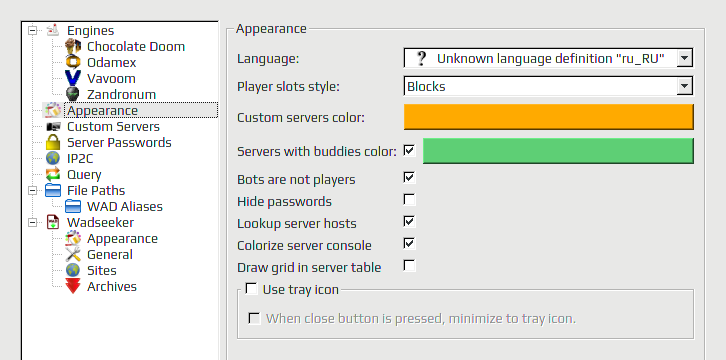Open WAD Aliases settings
Viewport: 726px width, 360px height.
point(125,206)
